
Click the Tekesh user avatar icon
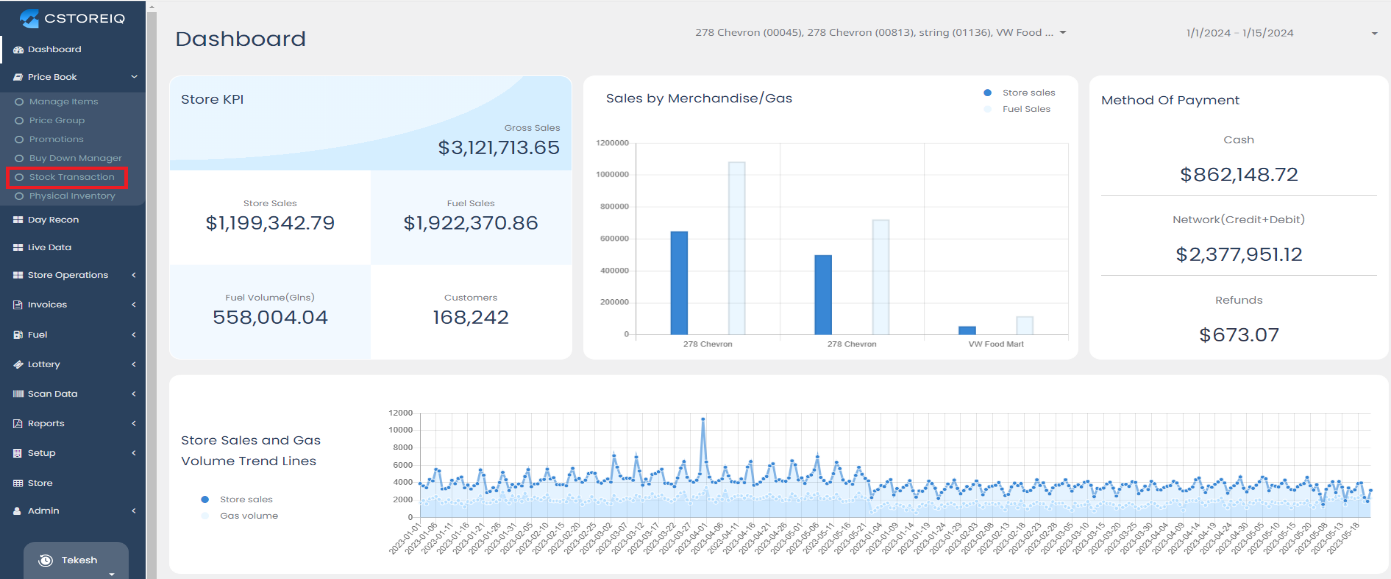pos(46,561)
